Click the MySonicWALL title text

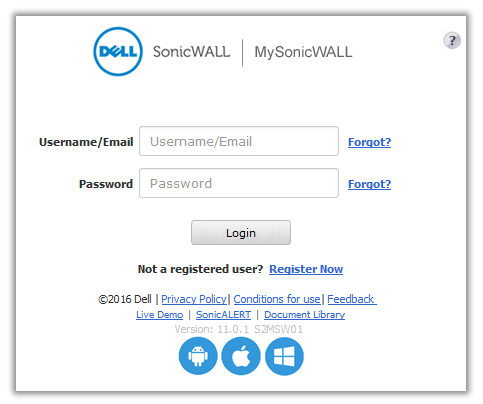303,52
